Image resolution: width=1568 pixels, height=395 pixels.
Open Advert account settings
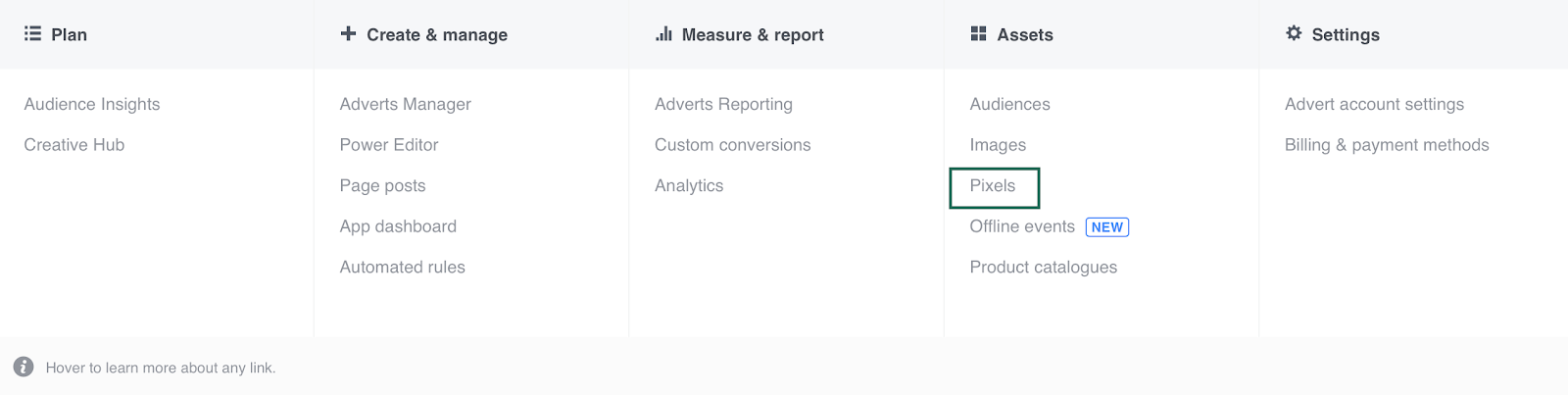click(1374, 105)
